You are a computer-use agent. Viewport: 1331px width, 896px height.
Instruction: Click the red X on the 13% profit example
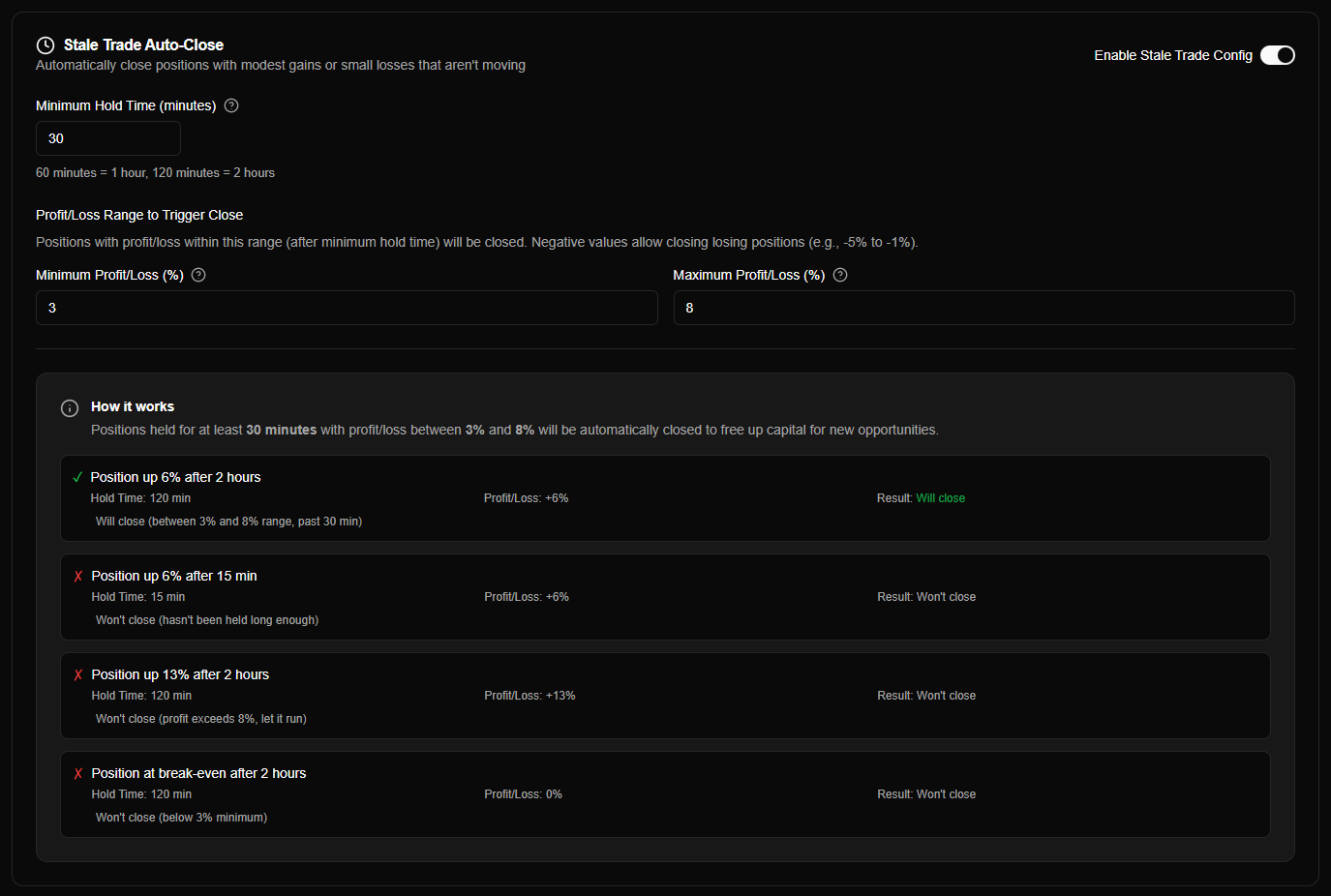tap(77, 673)
